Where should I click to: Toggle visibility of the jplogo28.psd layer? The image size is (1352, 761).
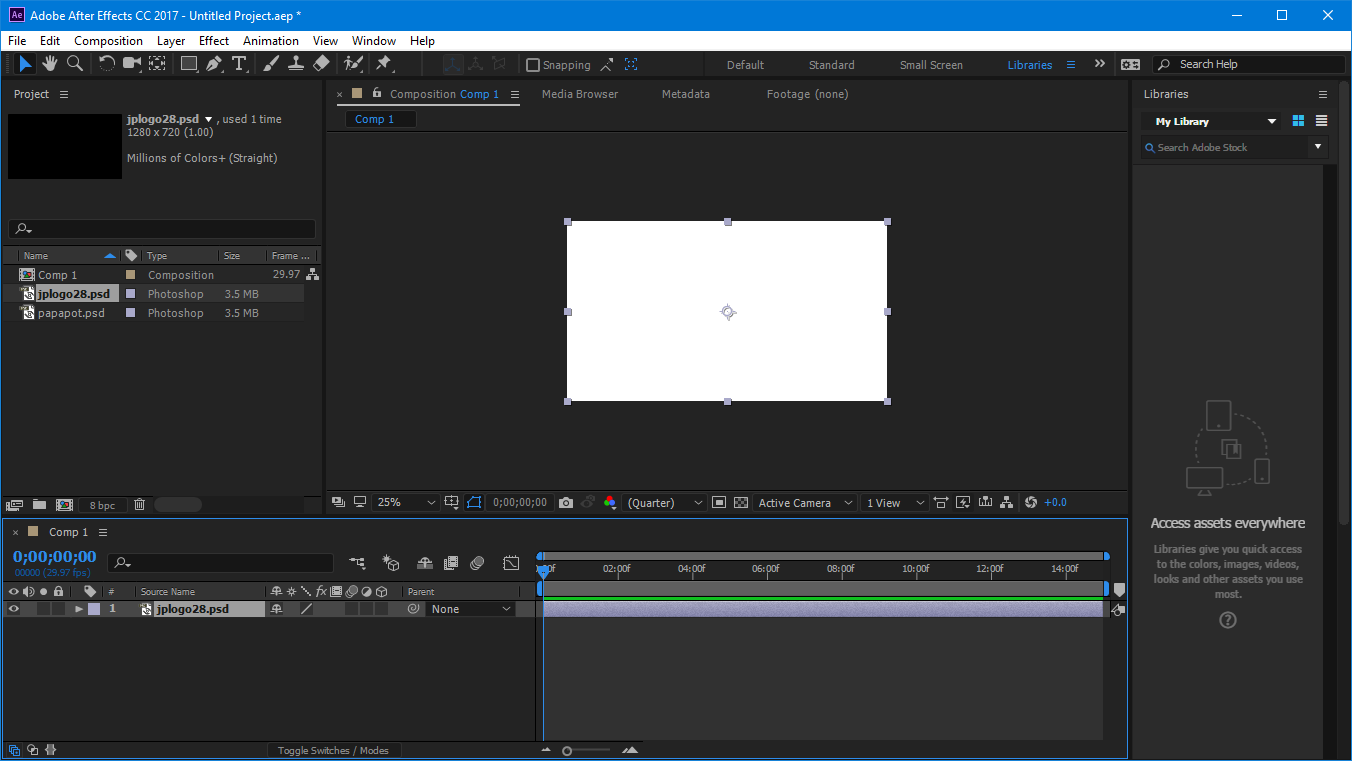click(12, 608)
